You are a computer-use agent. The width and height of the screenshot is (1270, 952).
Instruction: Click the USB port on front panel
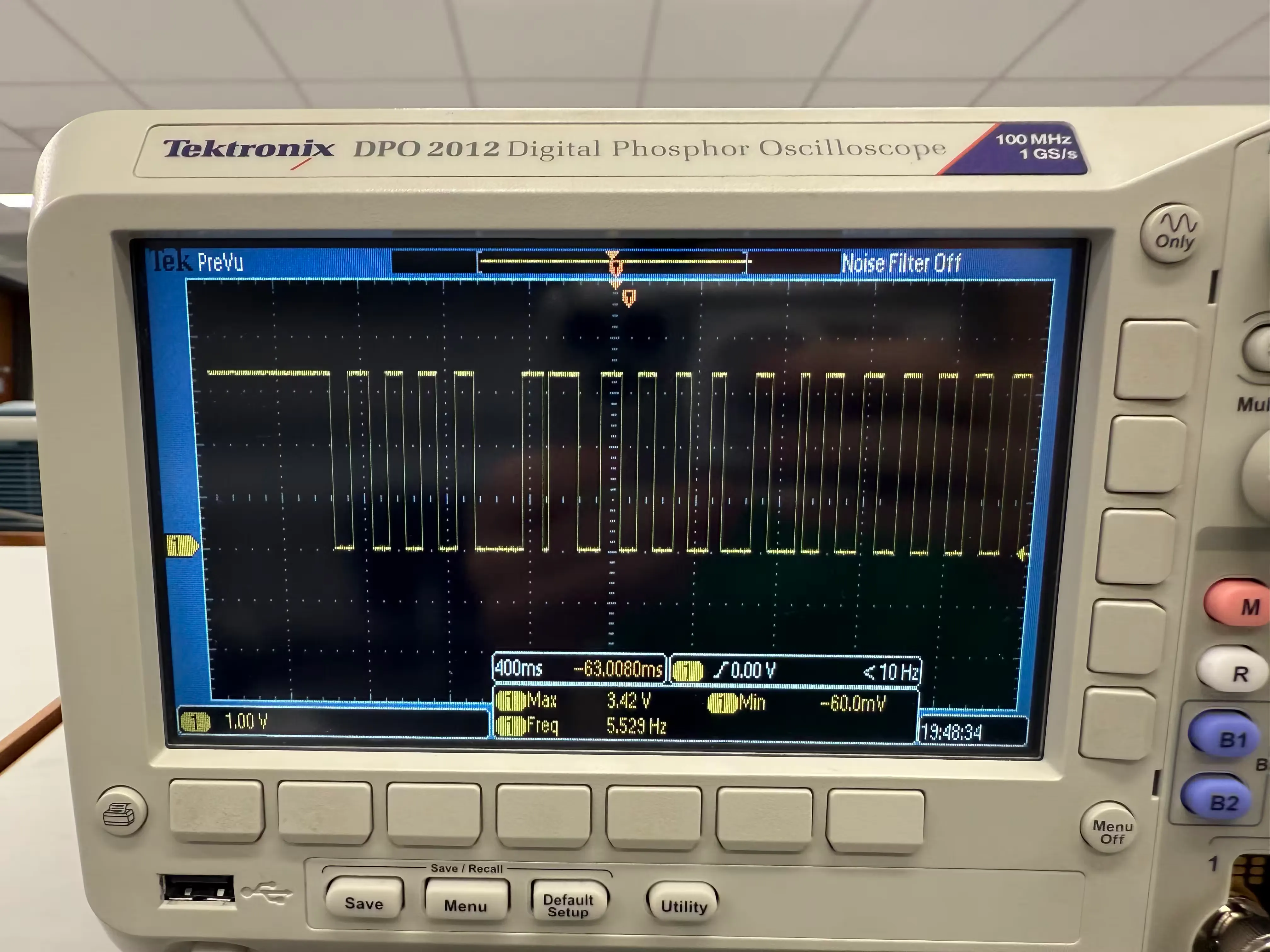(197, 889)
